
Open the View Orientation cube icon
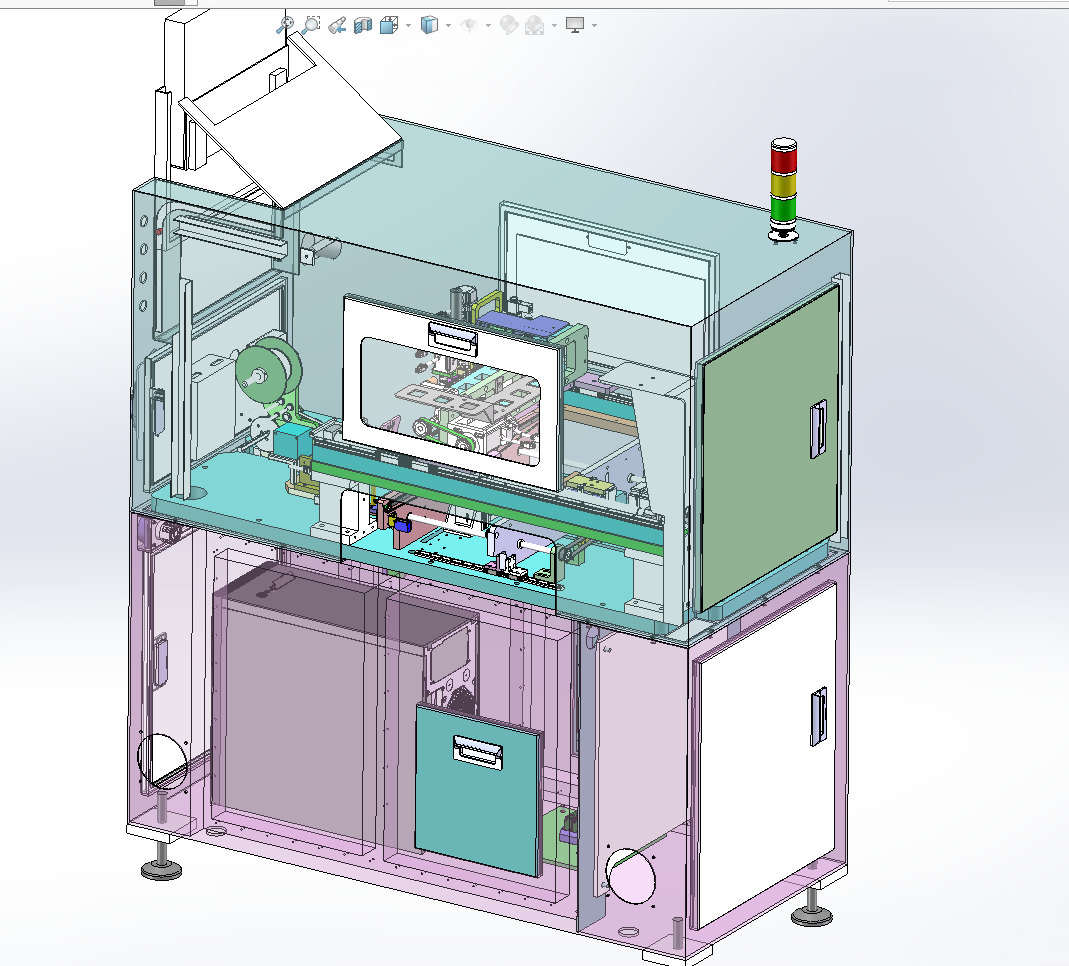[389, 25]
